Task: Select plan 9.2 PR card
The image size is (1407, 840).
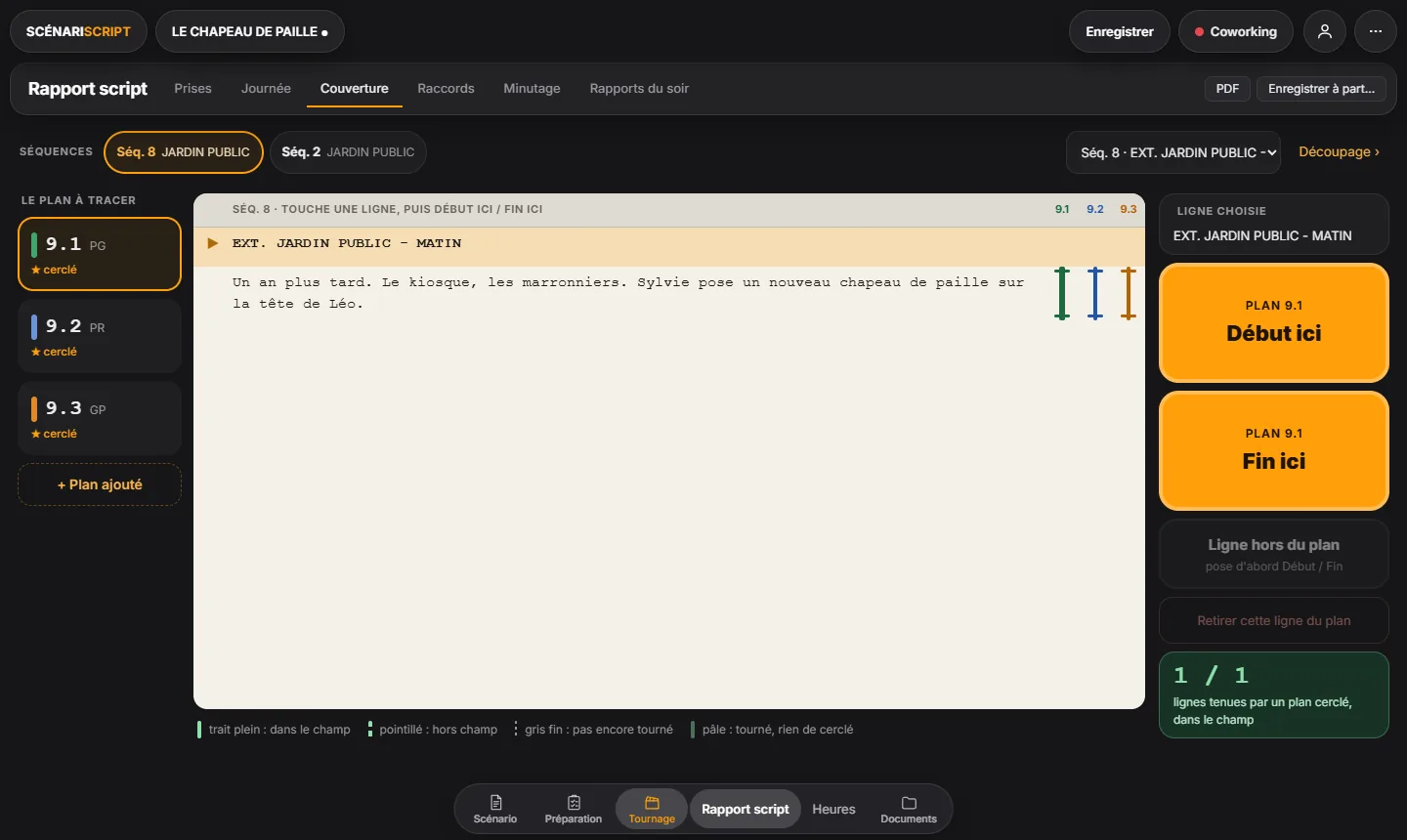Action: (x=100, y=336)
